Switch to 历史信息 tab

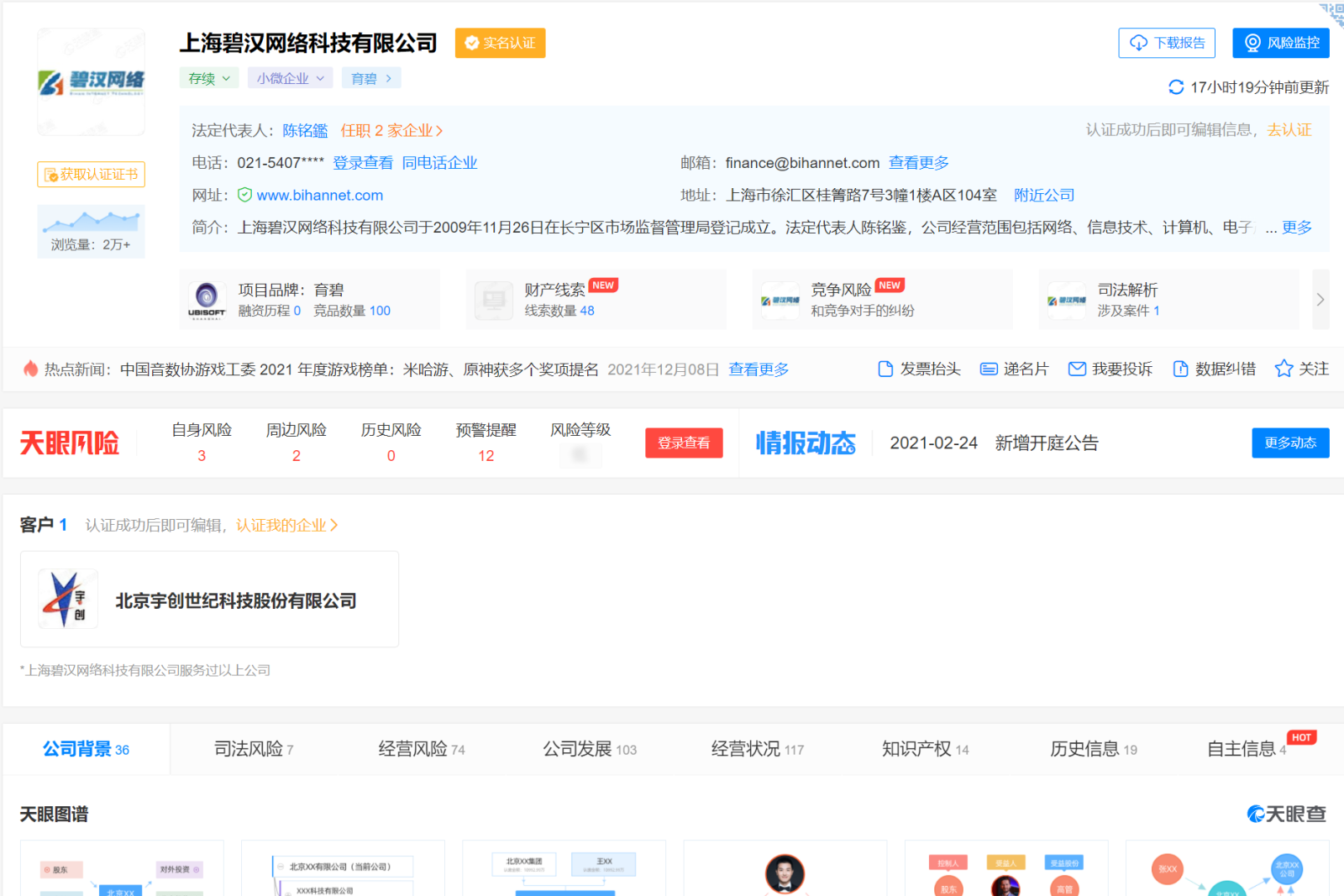point(1094,749)
